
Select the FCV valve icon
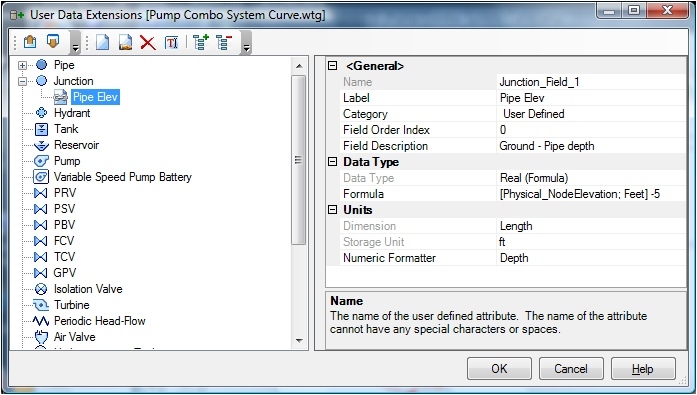pos(41,241)
